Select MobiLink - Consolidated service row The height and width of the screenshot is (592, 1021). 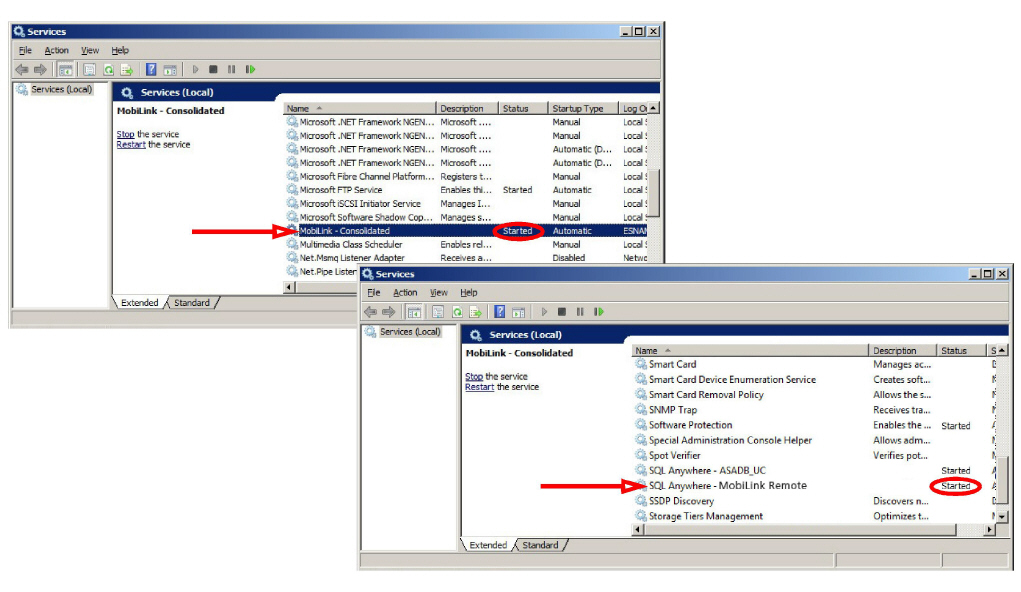tap(466, 231)
